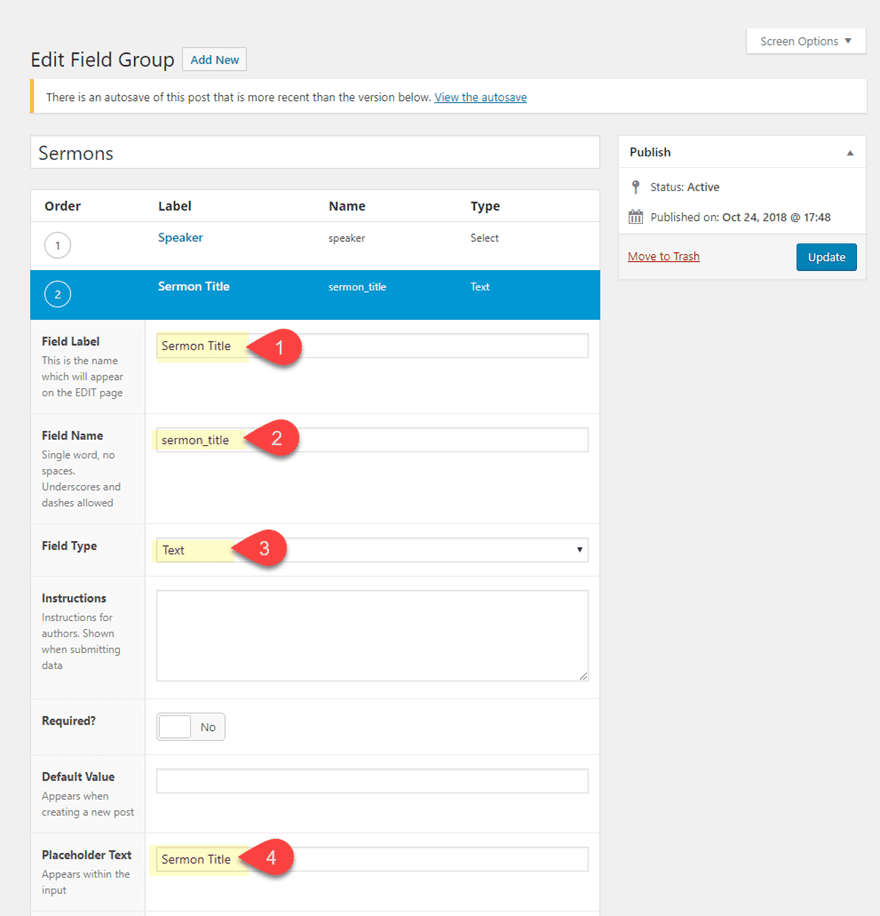This screenshot has width=880, height=916.
Task: Click the calendar icon beside Published on
Action: click(636, 217)
